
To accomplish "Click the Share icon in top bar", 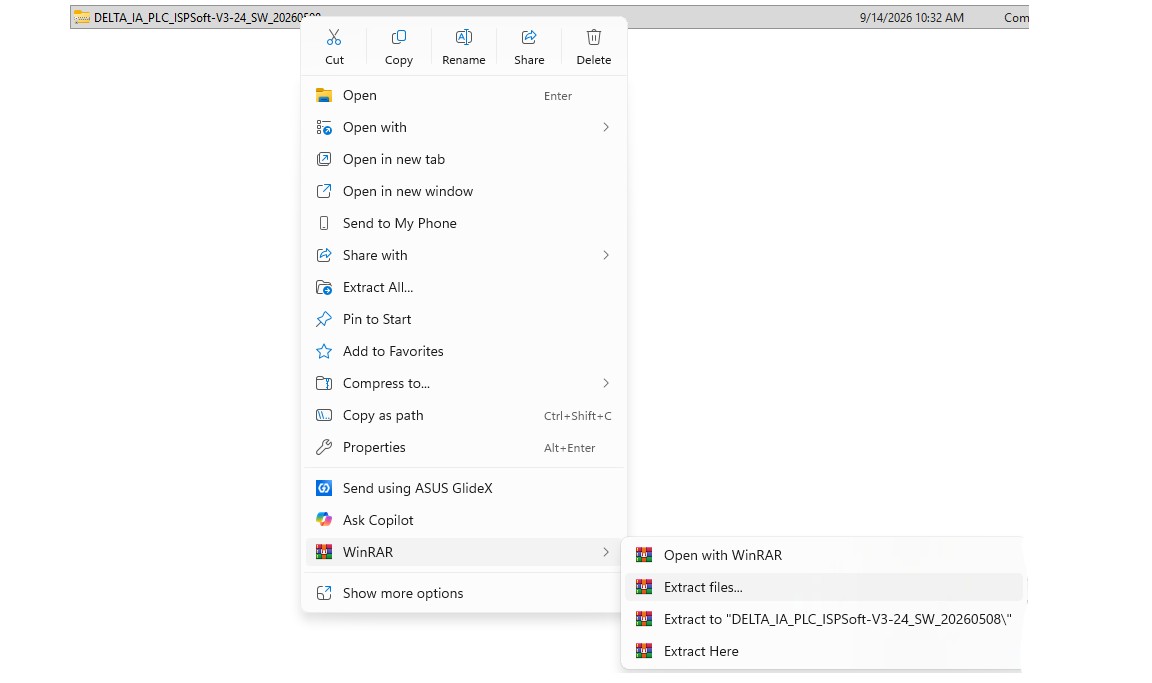I will [x=529, y=37].
